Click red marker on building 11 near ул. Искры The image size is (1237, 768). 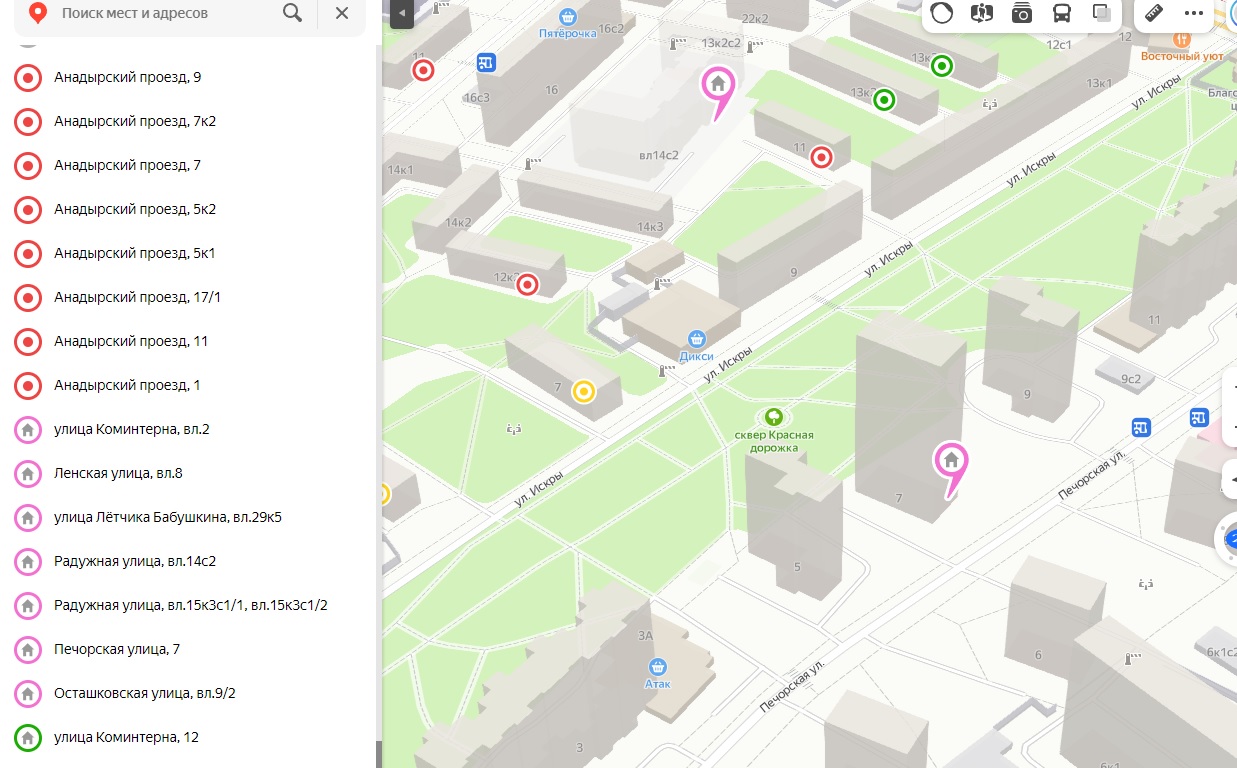tap(821, 157)
